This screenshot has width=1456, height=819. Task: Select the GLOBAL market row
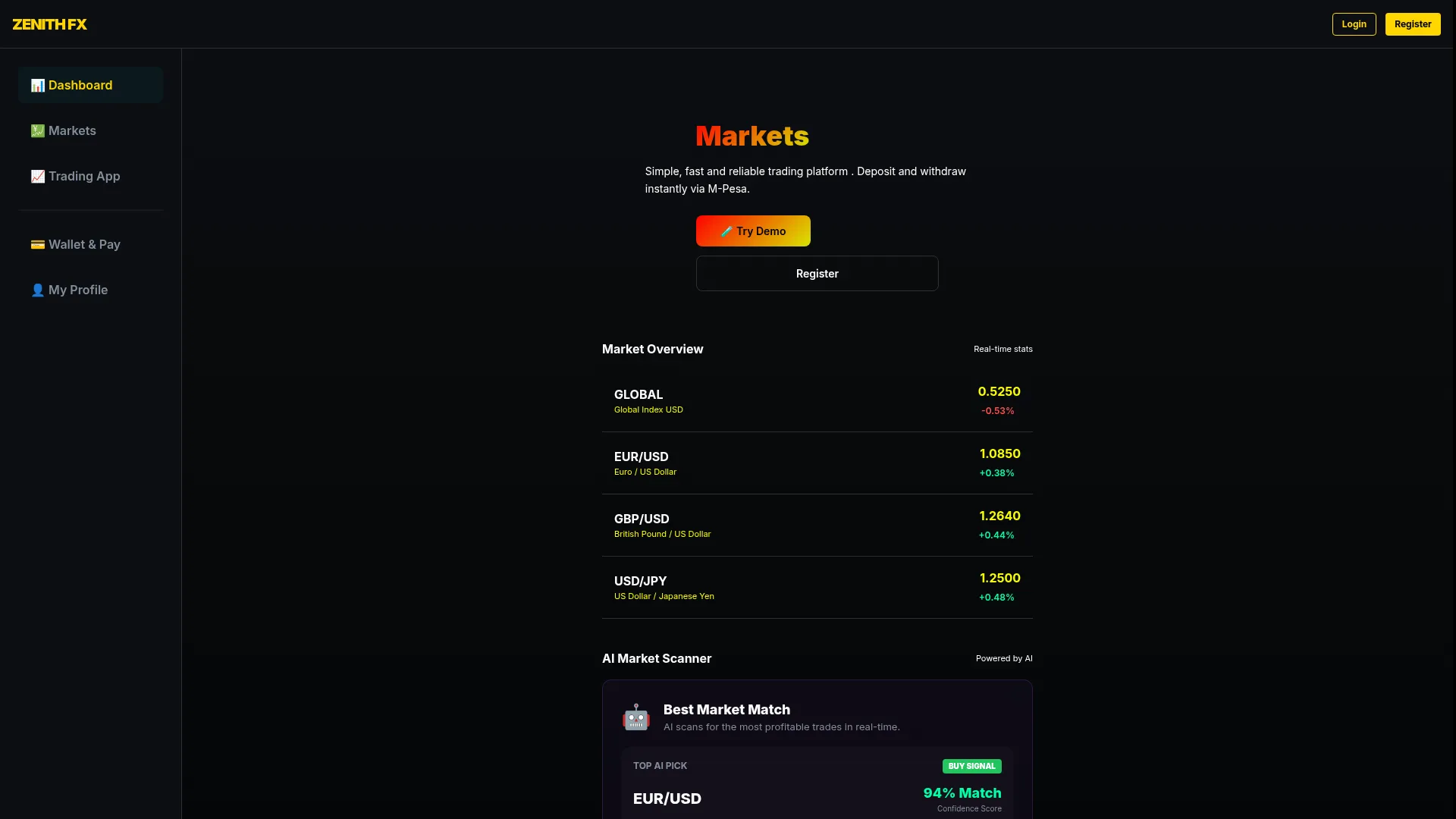(x=817, y=401)
